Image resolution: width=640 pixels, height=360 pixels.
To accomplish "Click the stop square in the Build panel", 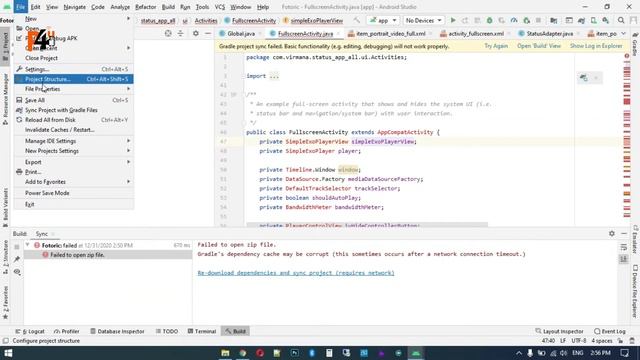I will (x=17, y=247).
